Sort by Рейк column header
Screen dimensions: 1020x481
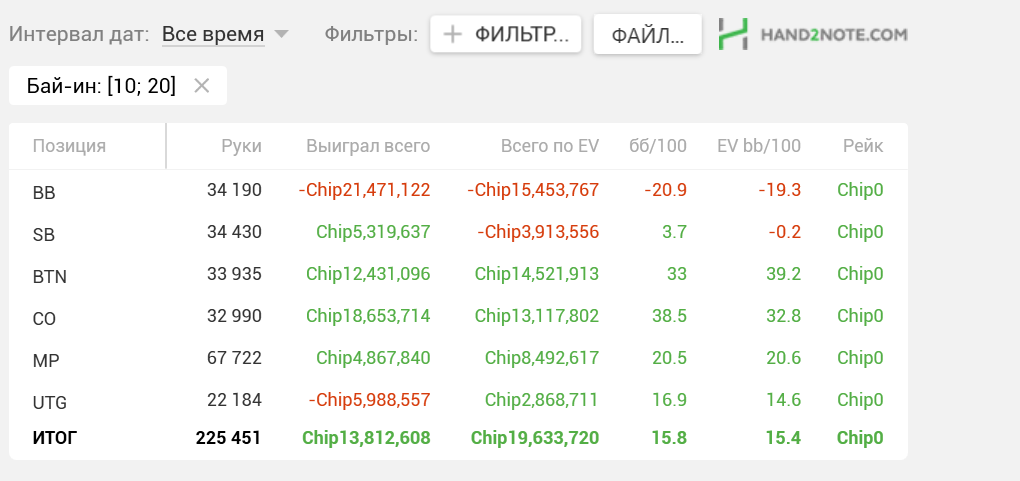[x=863, y=146]
